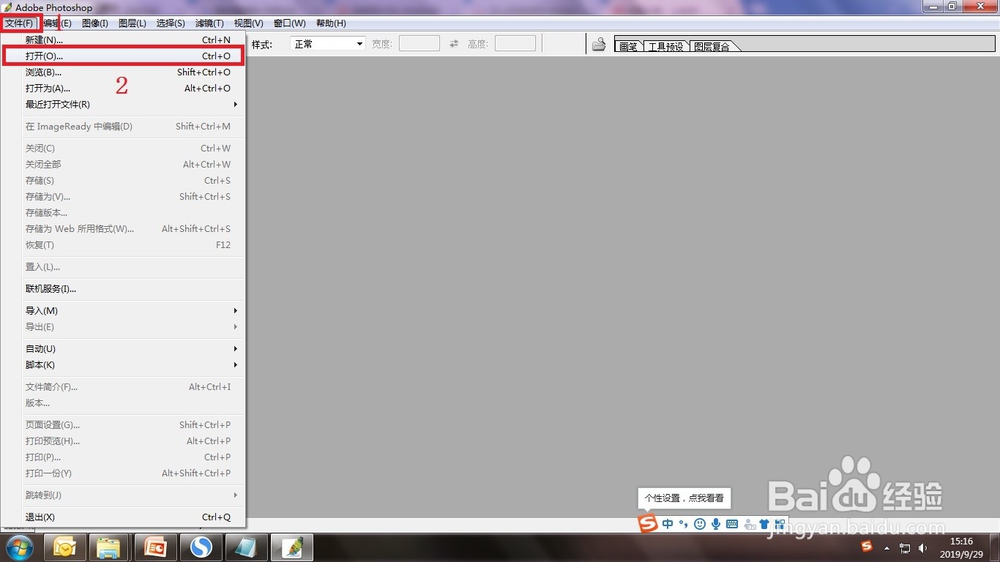1000x562 pixels.
Task: Switch to PowerPoint on the taskbar
Action: (x=155, y=547)
